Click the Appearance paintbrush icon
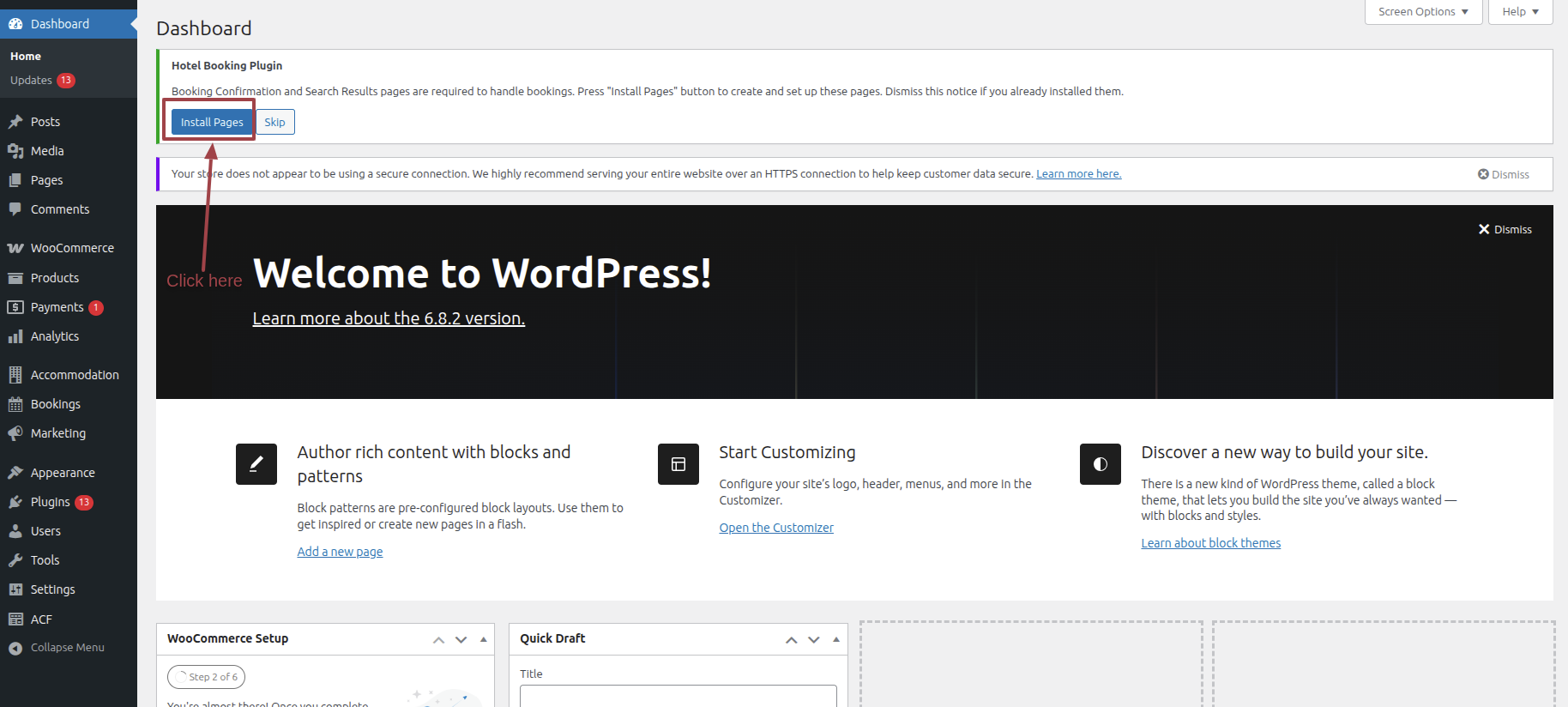Screen dimensions: 1568x707 (x=15, y=473)
